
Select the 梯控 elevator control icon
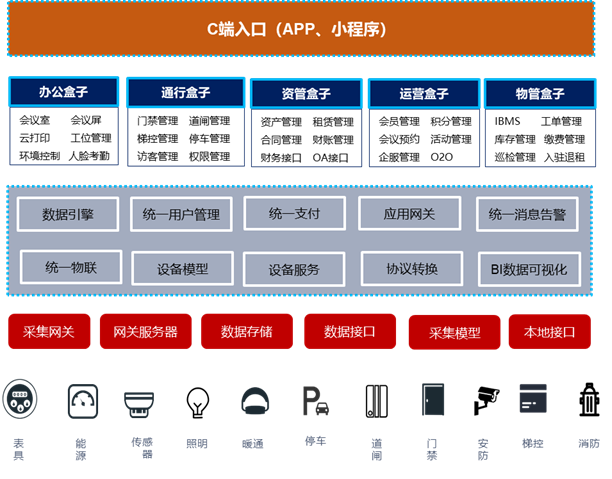532,399
